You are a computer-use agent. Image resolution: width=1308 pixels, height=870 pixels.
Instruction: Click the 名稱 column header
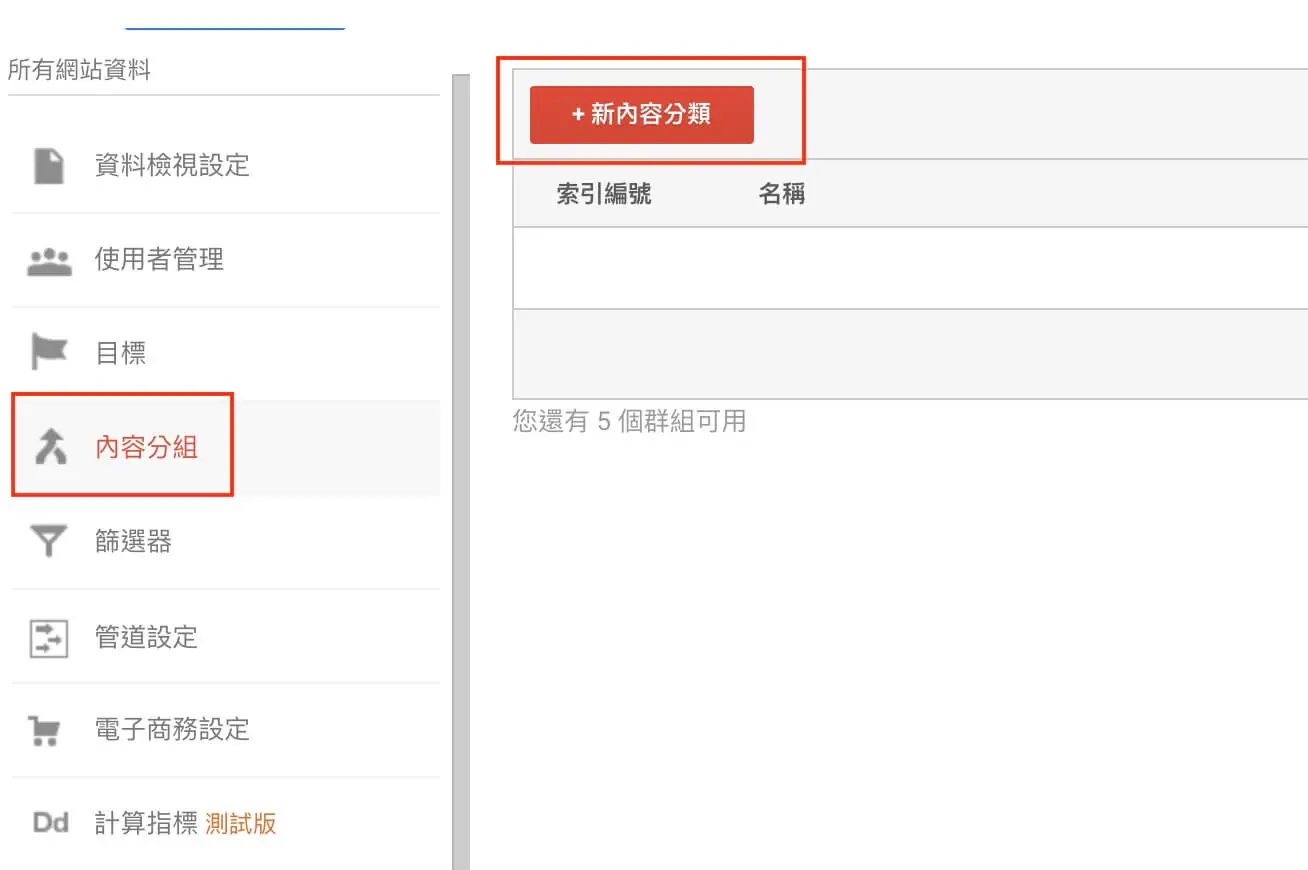pyautogui.click(x=782, y=194)
